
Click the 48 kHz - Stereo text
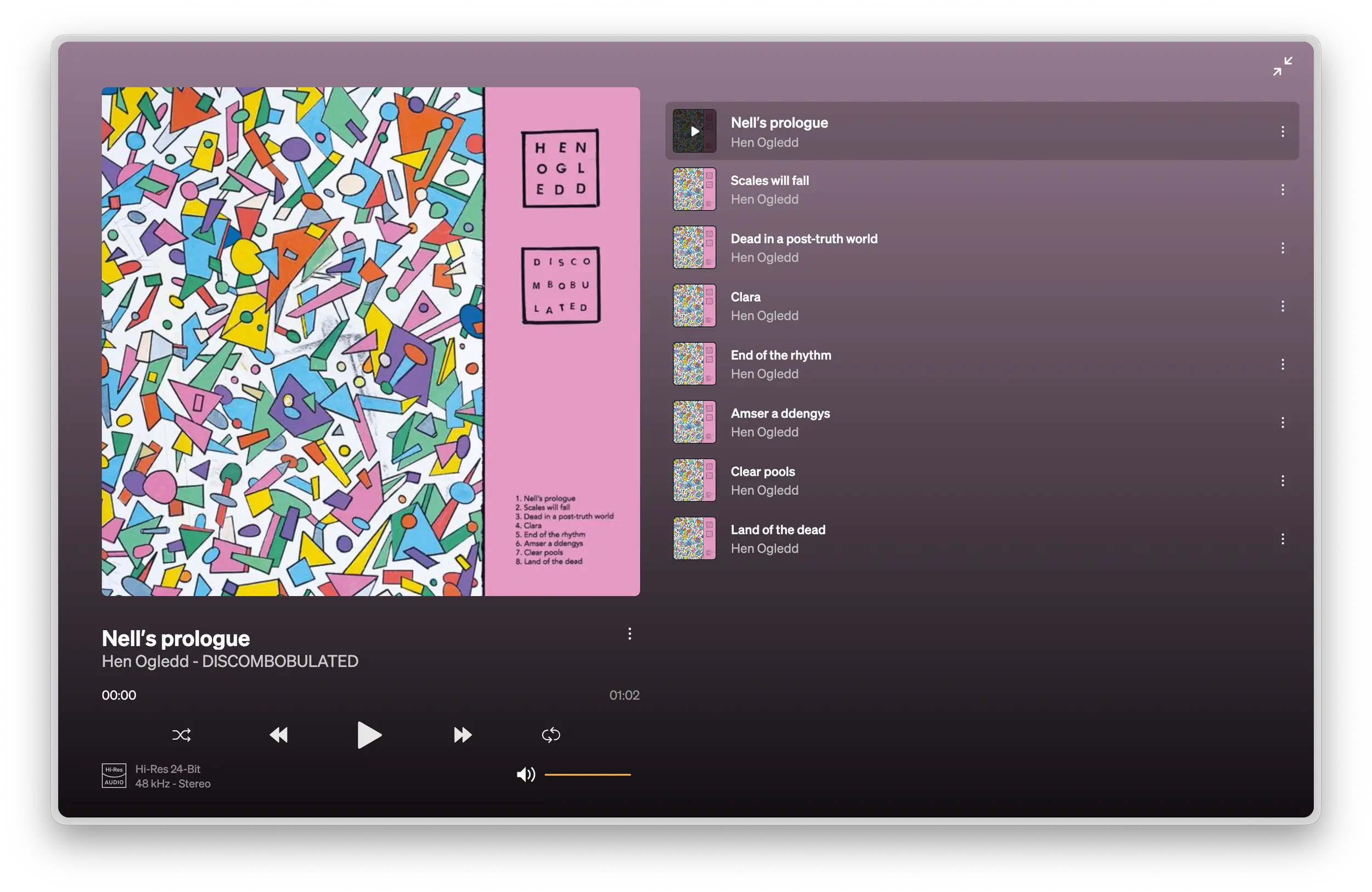tap(173, 784)
